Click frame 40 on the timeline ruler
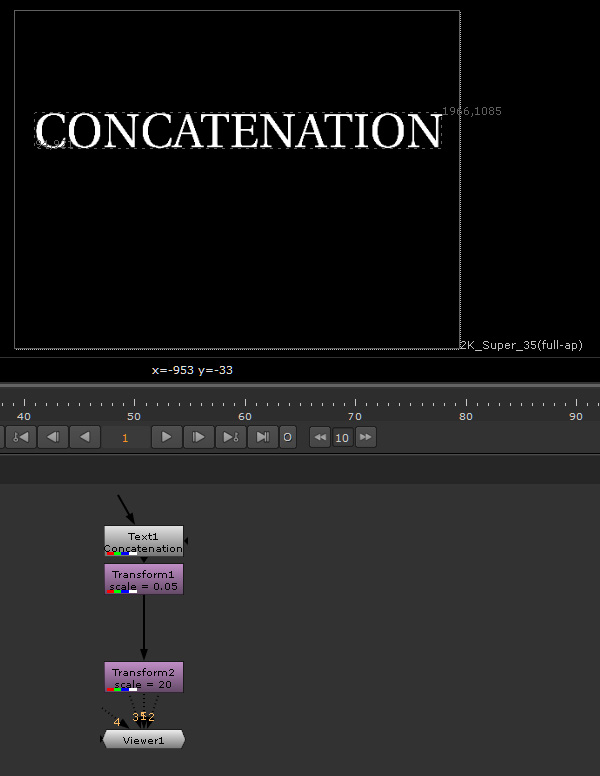Screen dimensions: 600x776 (x=24, y=416)
